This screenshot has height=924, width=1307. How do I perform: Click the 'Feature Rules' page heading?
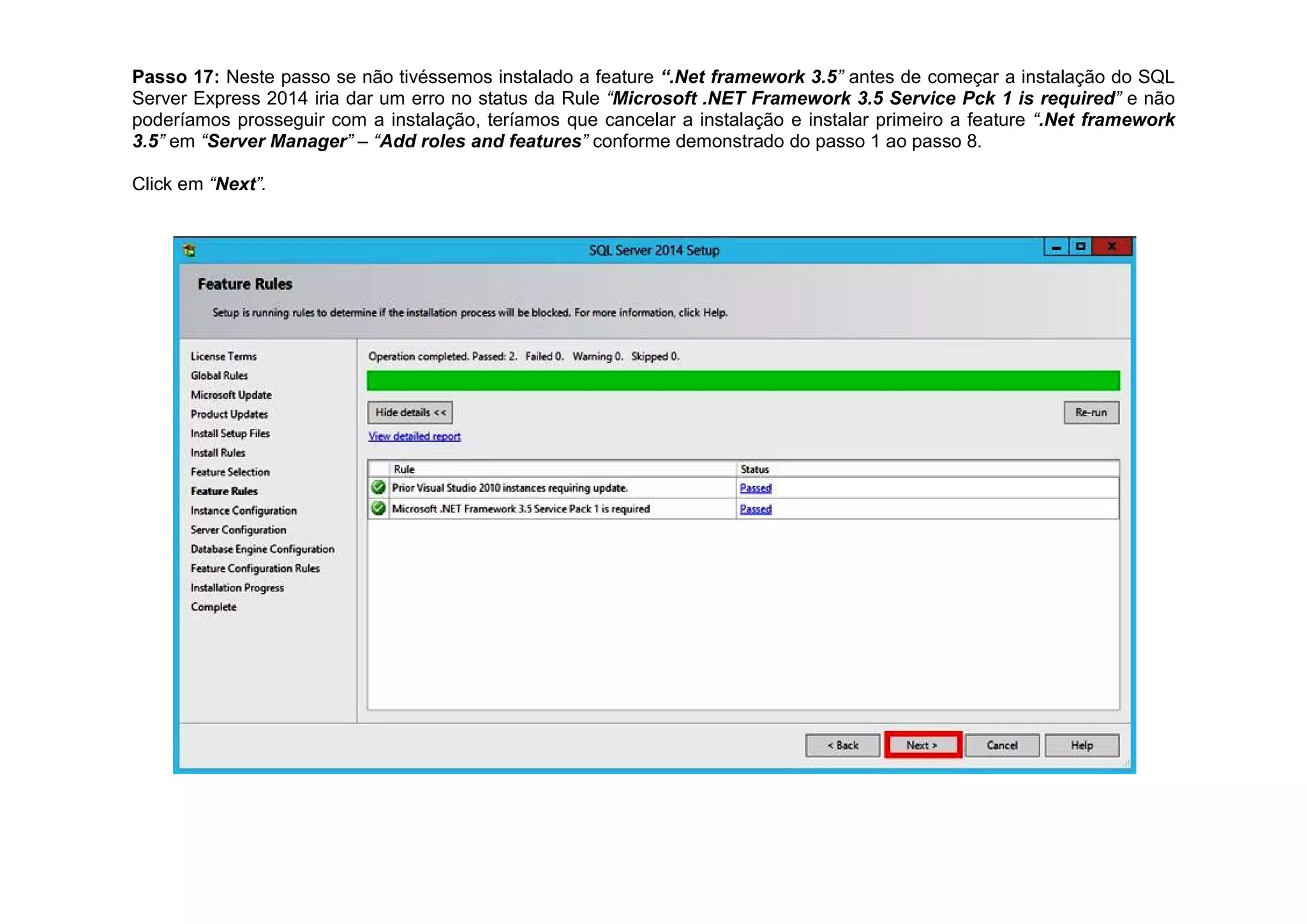pyautogui.click(x=245, y=284)
